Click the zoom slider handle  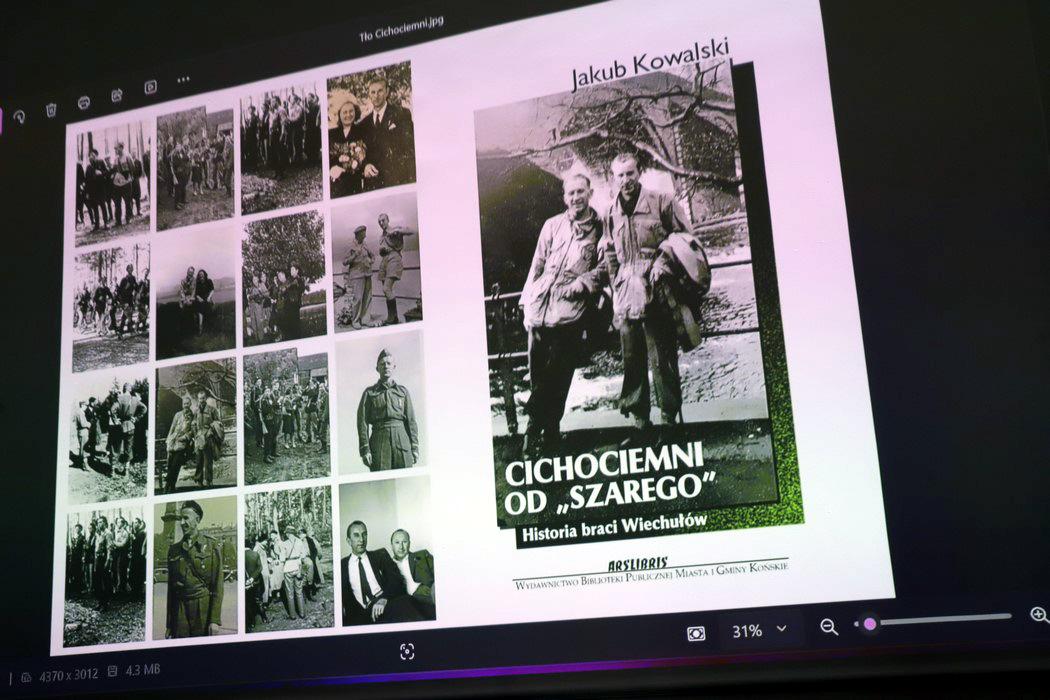click(x=870, y=624)
